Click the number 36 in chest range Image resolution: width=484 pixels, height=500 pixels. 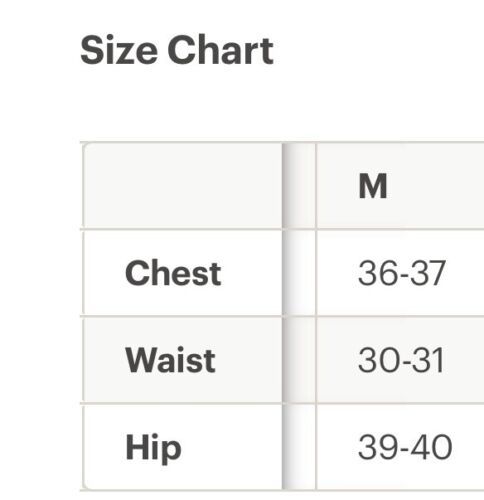378,273
